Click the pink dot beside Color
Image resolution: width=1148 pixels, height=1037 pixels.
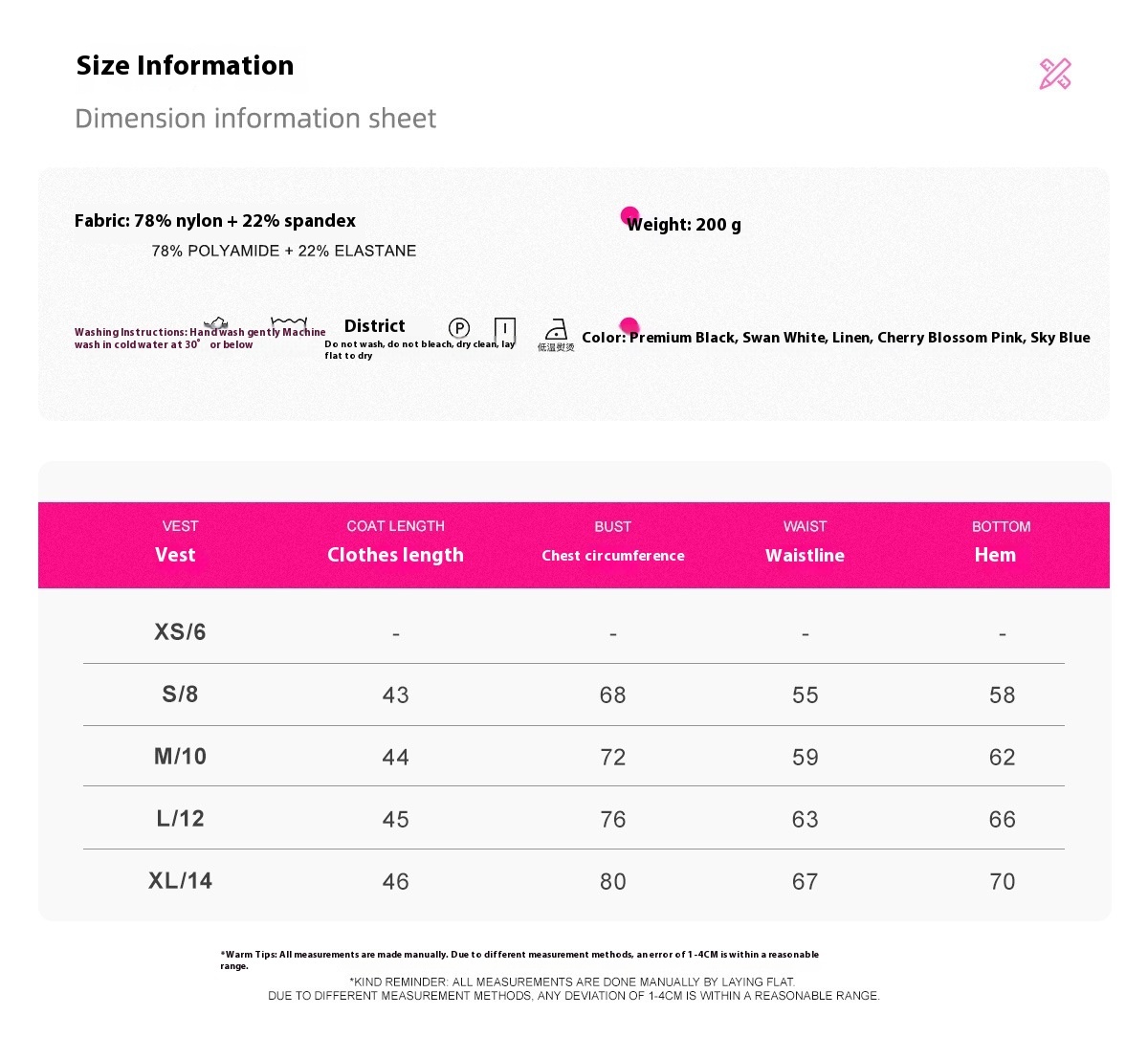tap(629, 326)
